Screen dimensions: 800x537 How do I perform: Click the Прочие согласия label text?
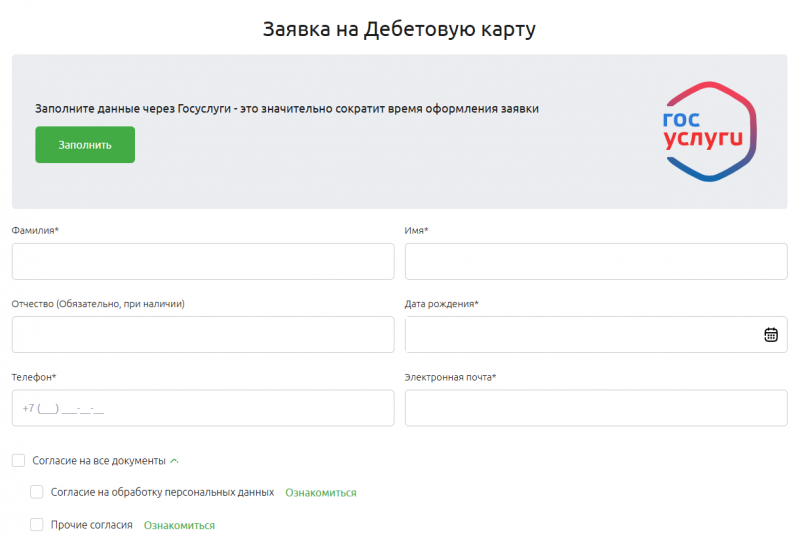pos(91,525)
